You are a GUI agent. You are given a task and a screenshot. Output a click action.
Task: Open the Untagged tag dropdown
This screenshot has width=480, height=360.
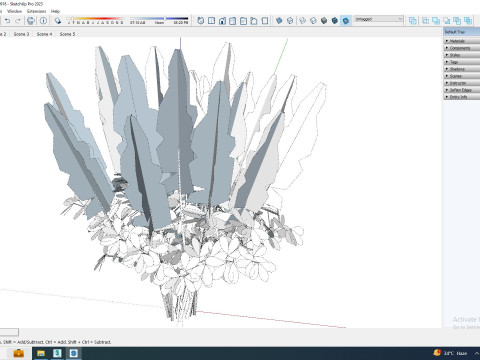point(379,19)
